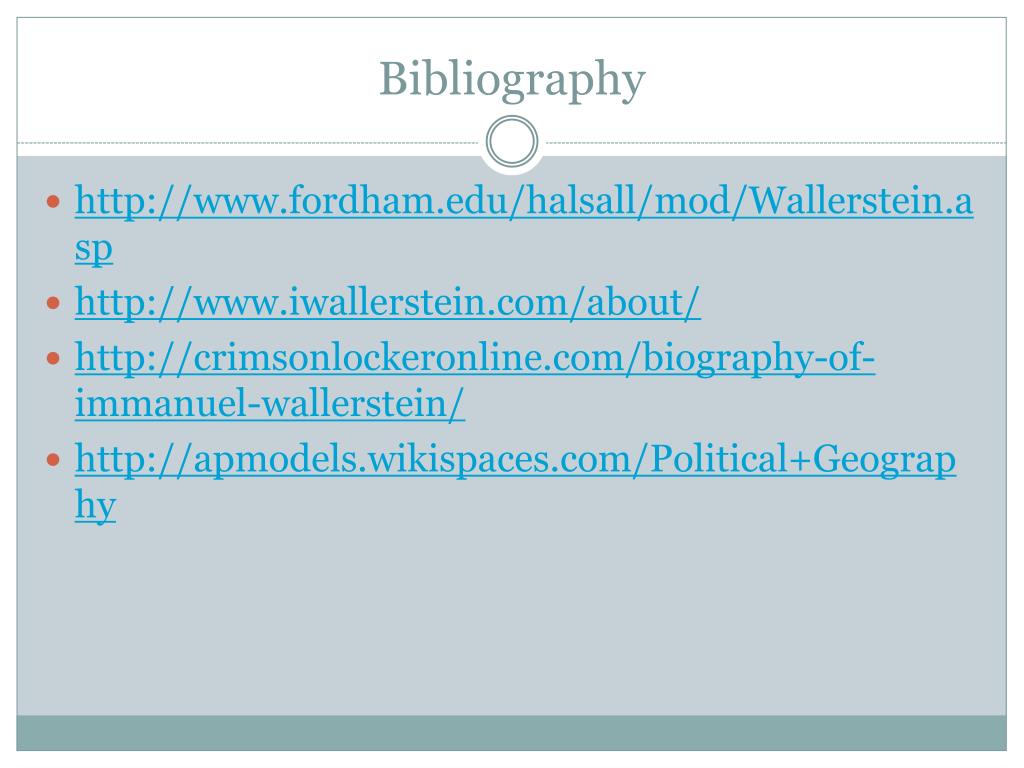Open the fordham.edu Wallerstein link
Screen dimensions: 1024x768
(524, 204)
